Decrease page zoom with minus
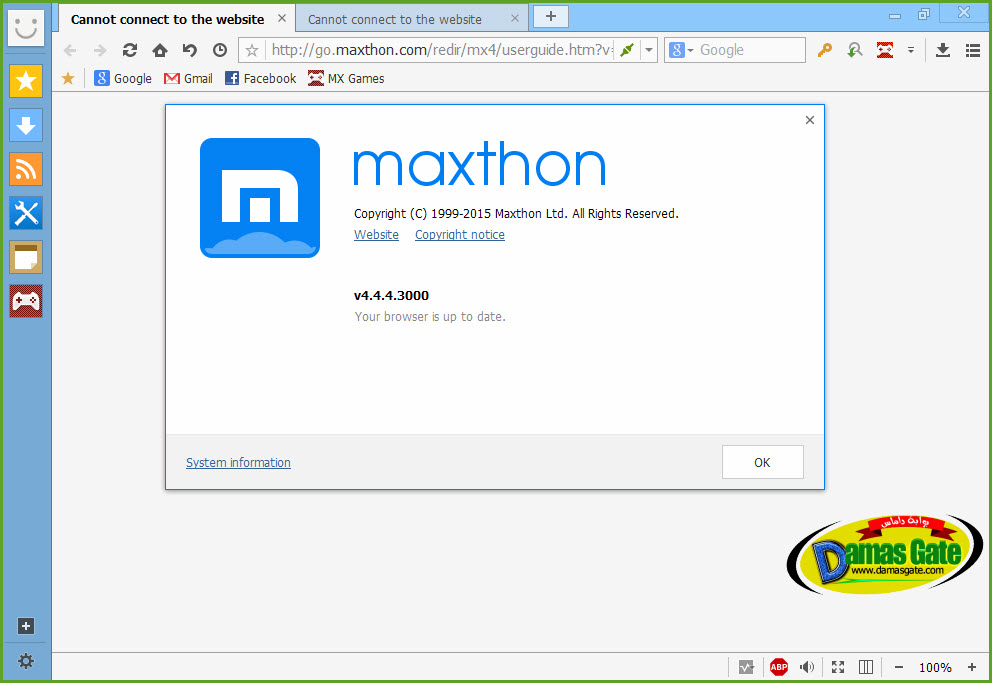992x683 pixels. click(x=898, y=667)
